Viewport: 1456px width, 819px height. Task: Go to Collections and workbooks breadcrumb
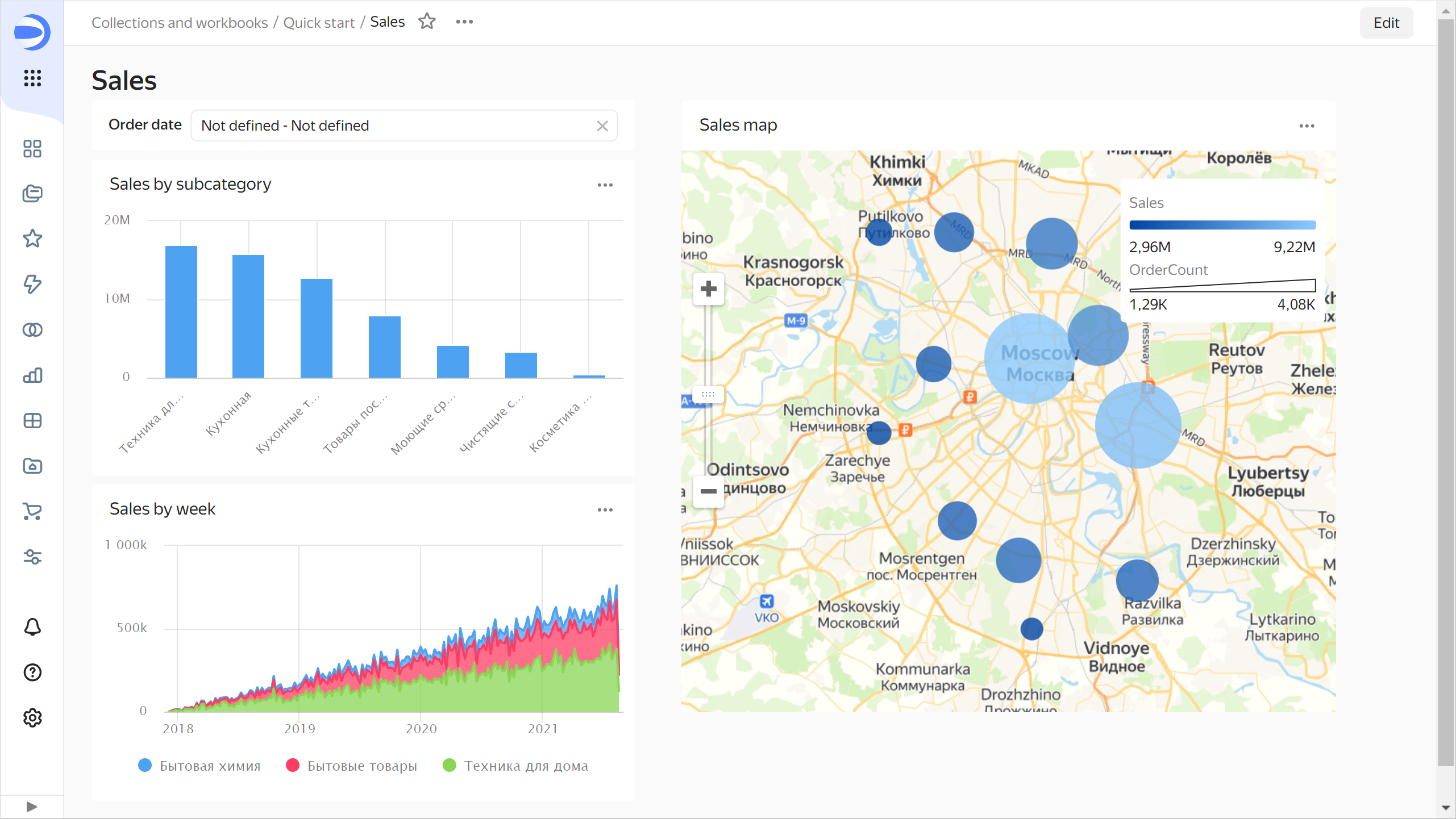coord(180,23)
